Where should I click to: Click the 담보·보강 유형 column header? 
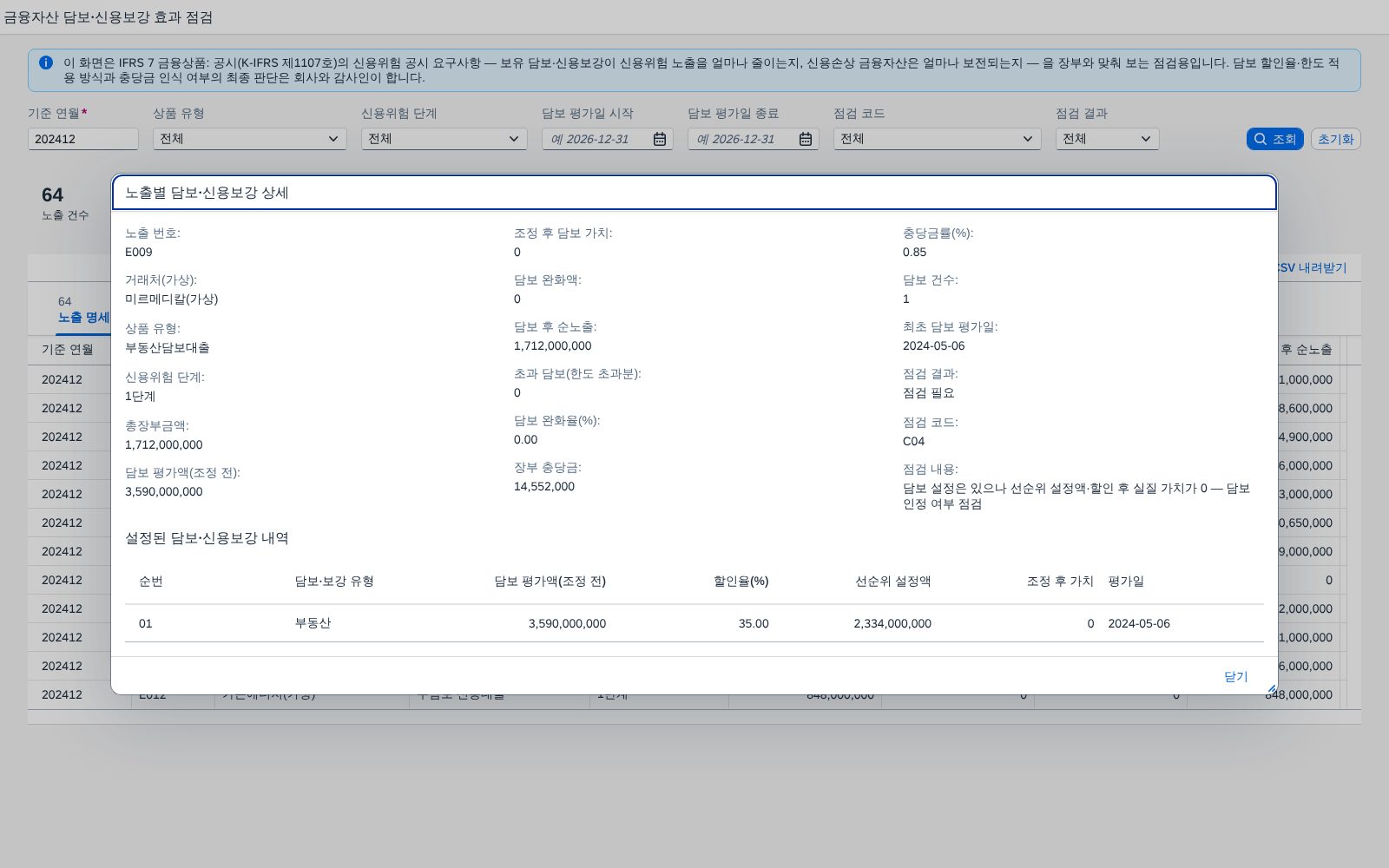[334, 581]
